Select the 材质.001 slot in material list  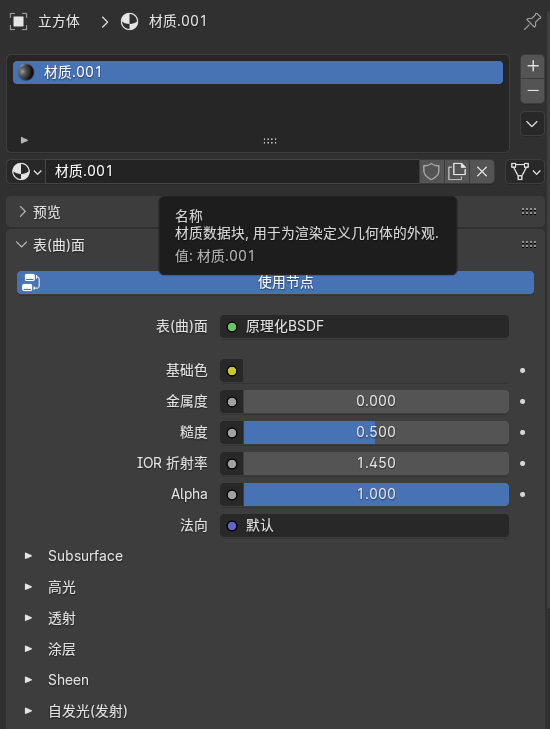(258, 73)
